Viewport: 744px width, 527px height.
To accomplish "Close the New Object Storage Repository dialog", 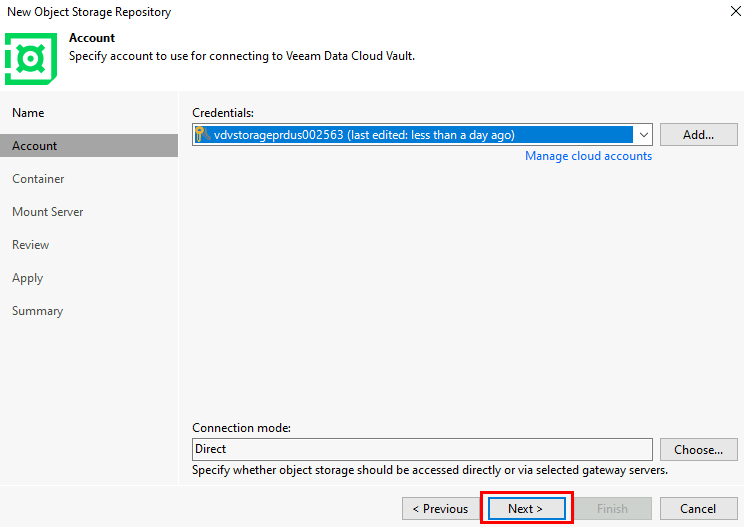I will (735, 11).
